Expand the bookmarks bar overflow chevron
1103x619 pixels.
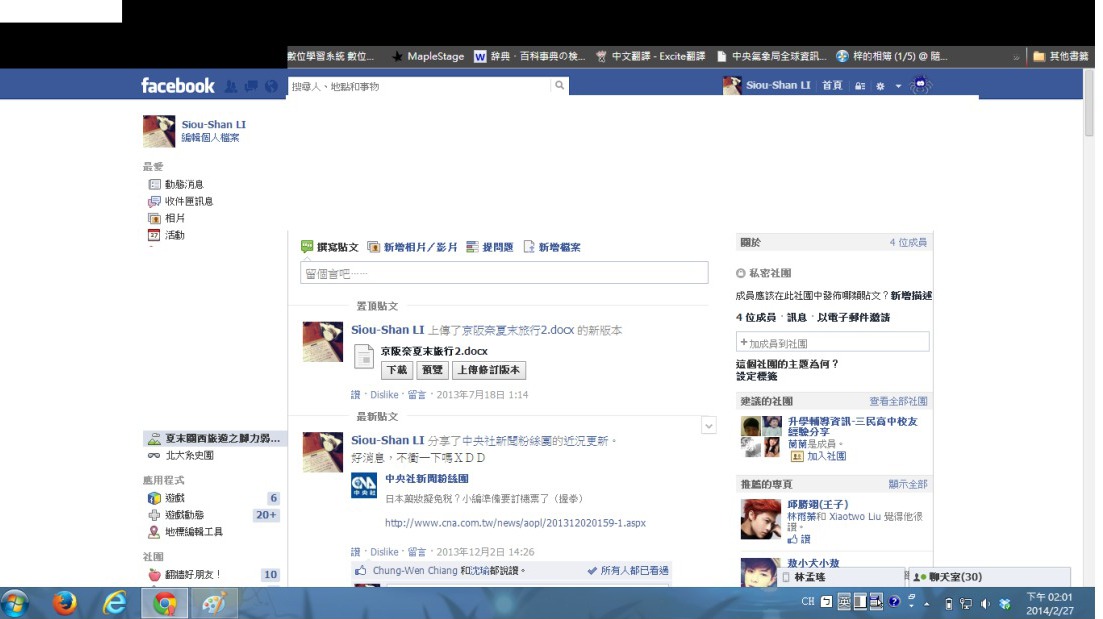1016,57
